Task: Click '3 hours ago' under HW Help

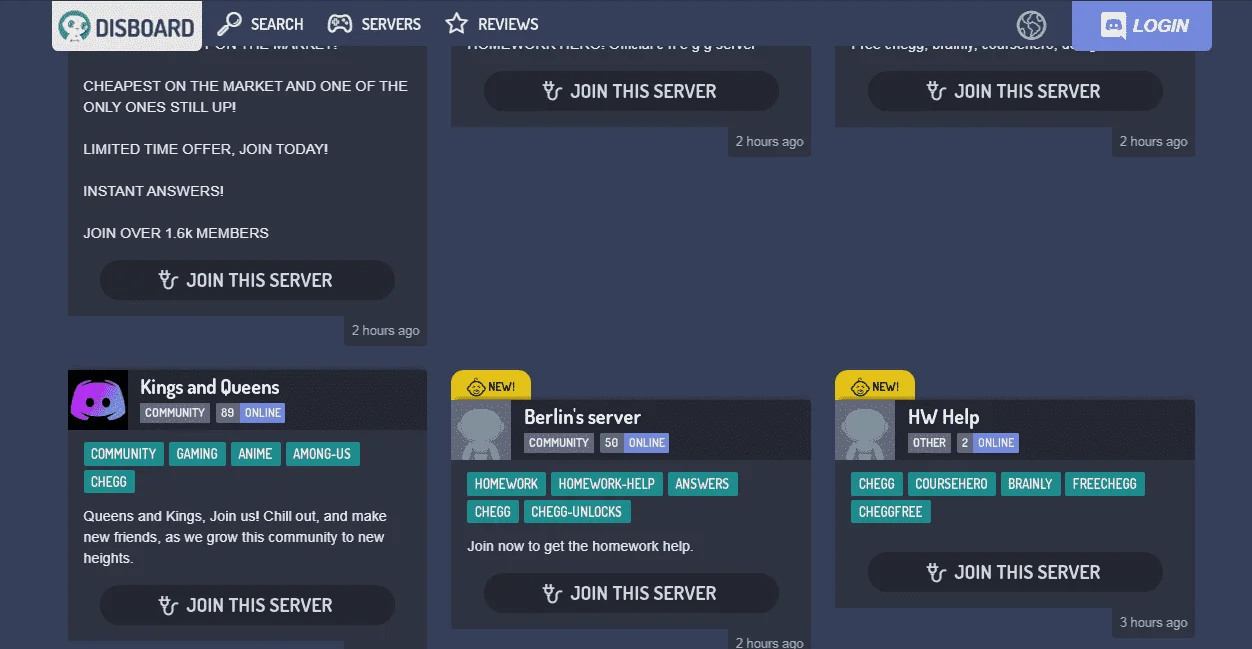Action: point(1153,622)
